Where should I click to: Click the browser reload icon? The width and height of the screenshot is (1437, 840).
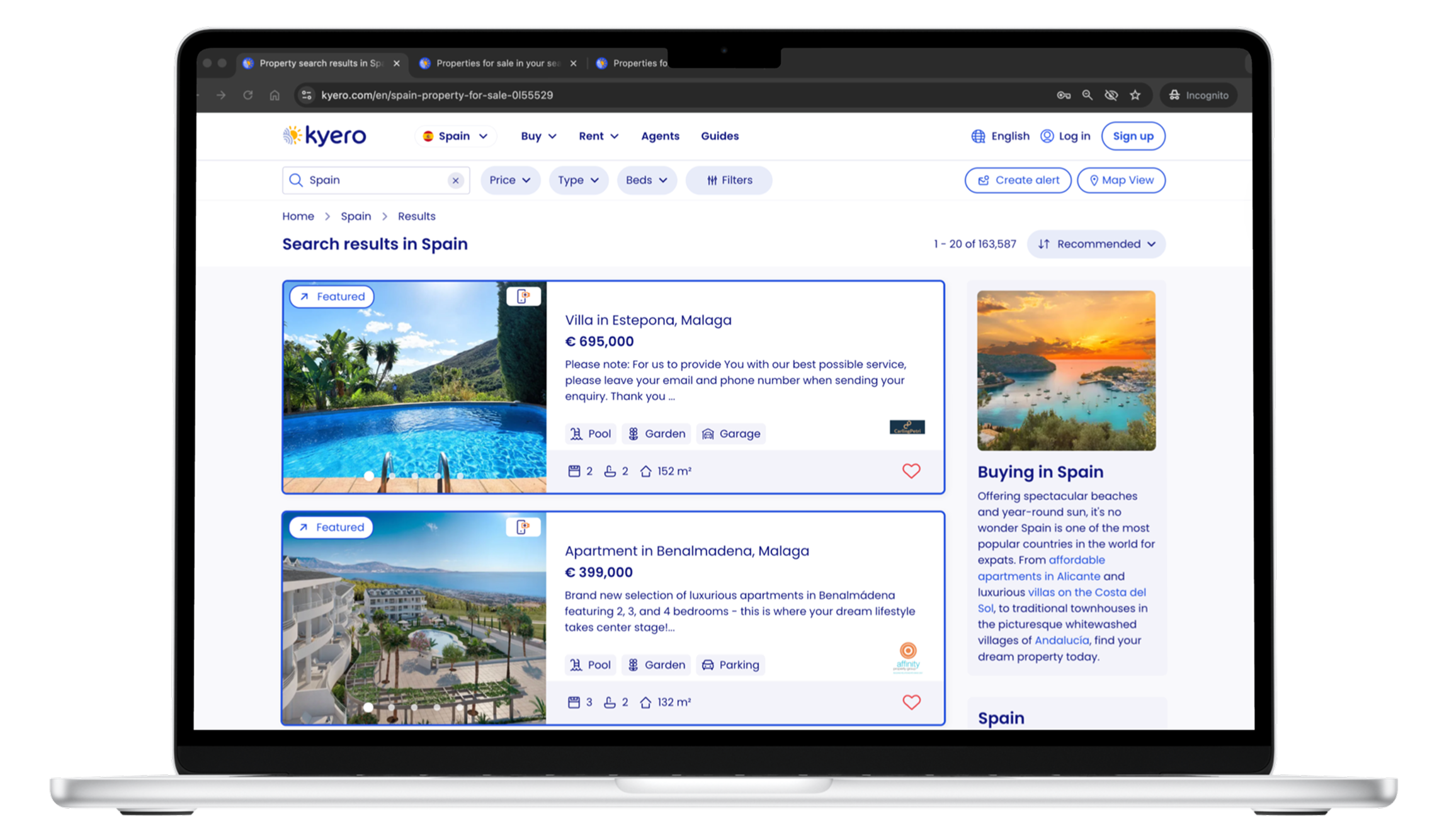[x=248, y=95]
